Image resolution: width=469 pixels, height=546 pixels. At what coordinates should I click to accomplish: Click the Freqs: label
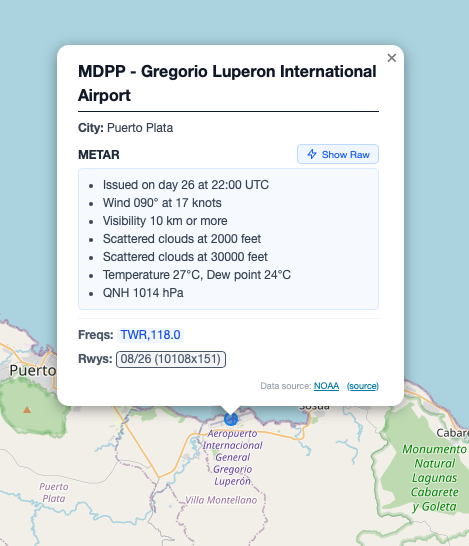(96, 335)
